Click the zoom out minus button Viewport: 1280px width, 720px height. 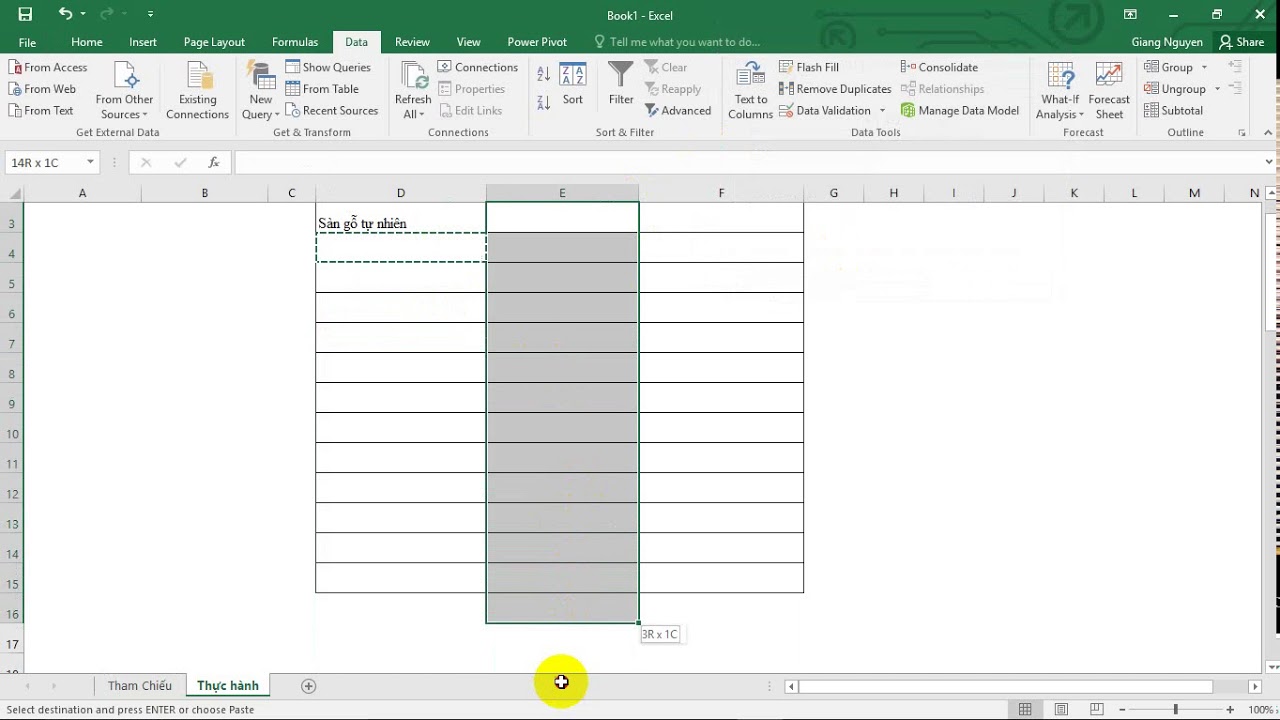tap(1122, 709)
